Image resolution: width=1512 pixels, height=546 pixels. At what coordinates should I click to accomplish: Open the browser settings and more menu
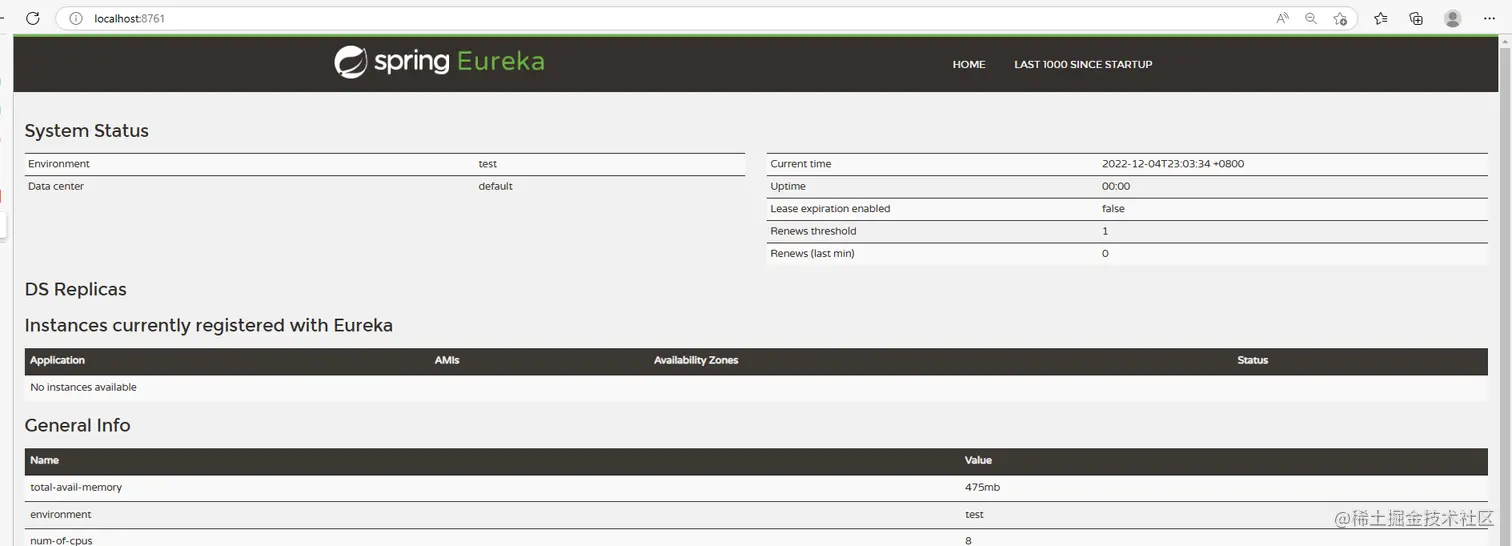click(1490, 18)
